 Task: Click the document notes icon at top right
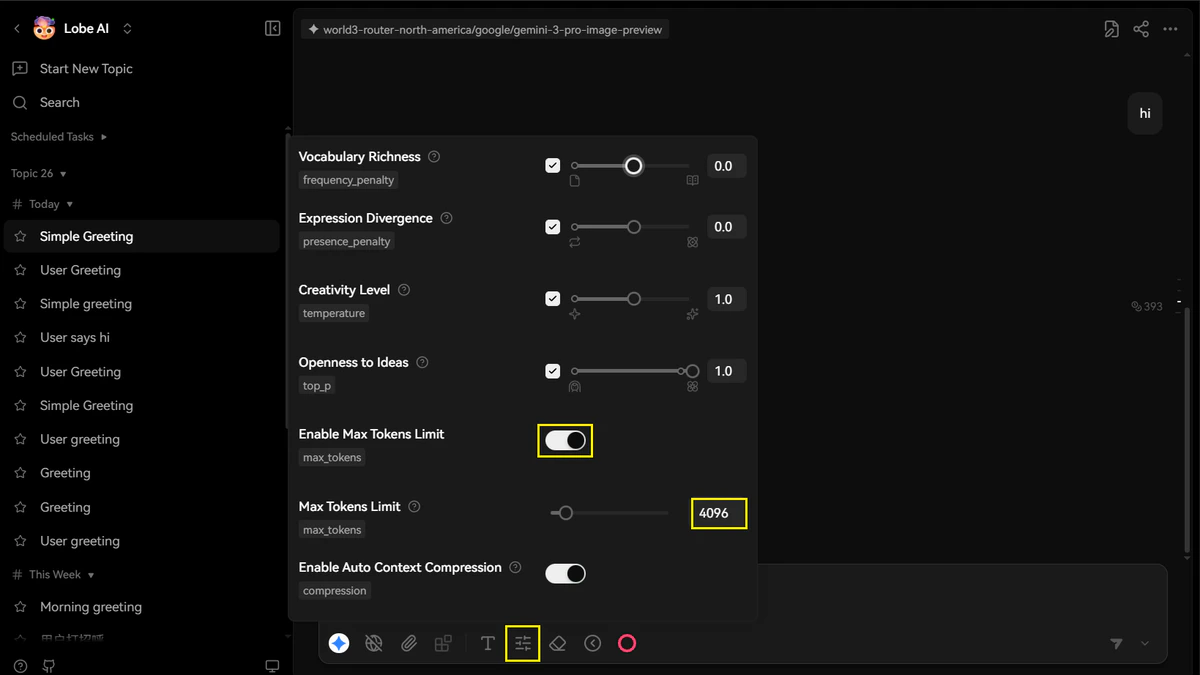(1111, 29)
